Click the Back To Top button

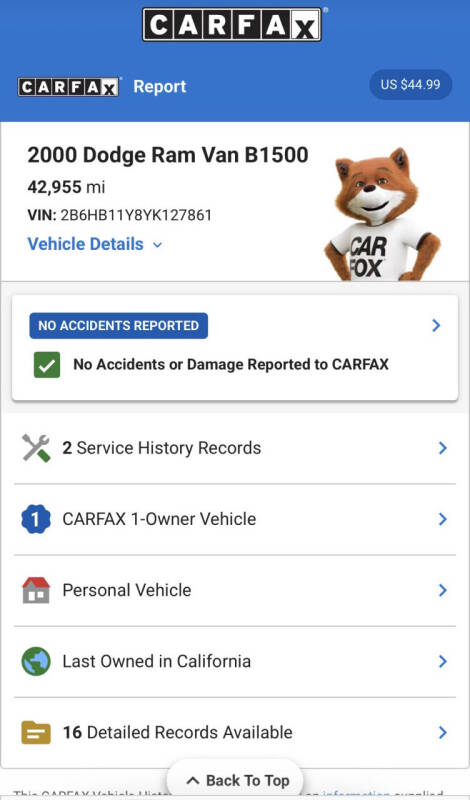[x=236, y=780]
